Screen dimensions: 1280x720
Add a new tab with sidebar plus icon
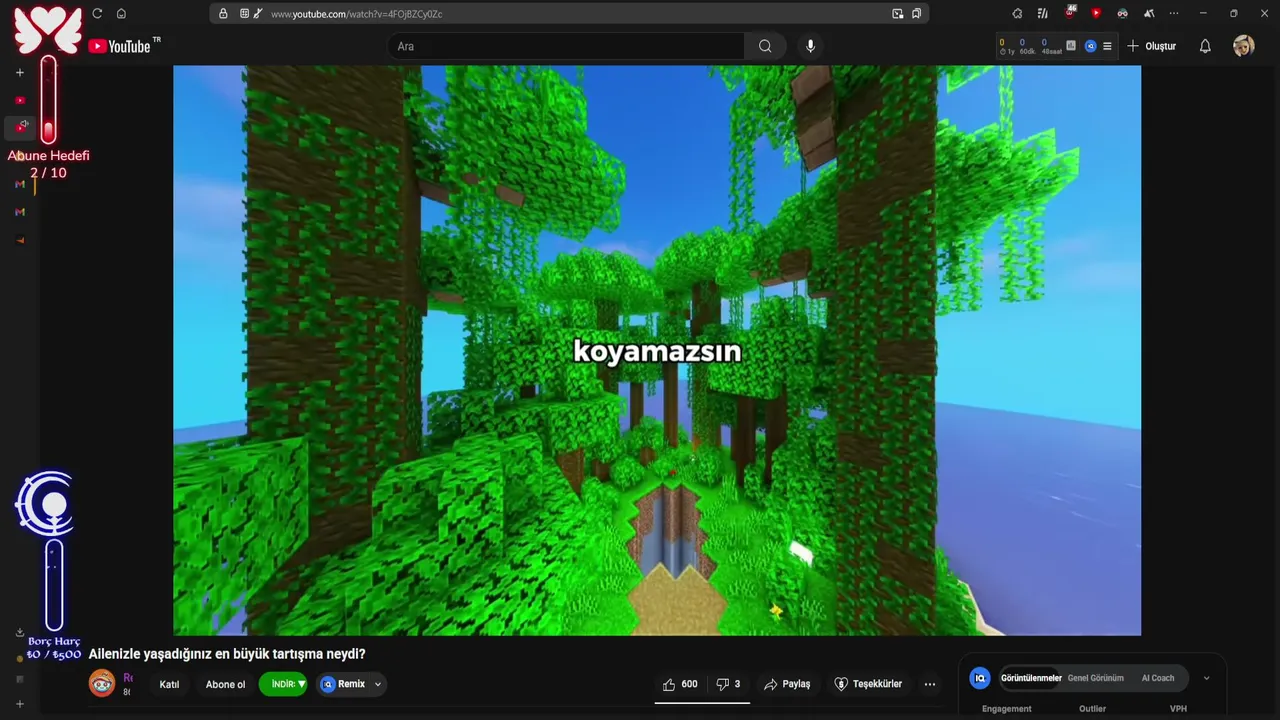[19, 73]
